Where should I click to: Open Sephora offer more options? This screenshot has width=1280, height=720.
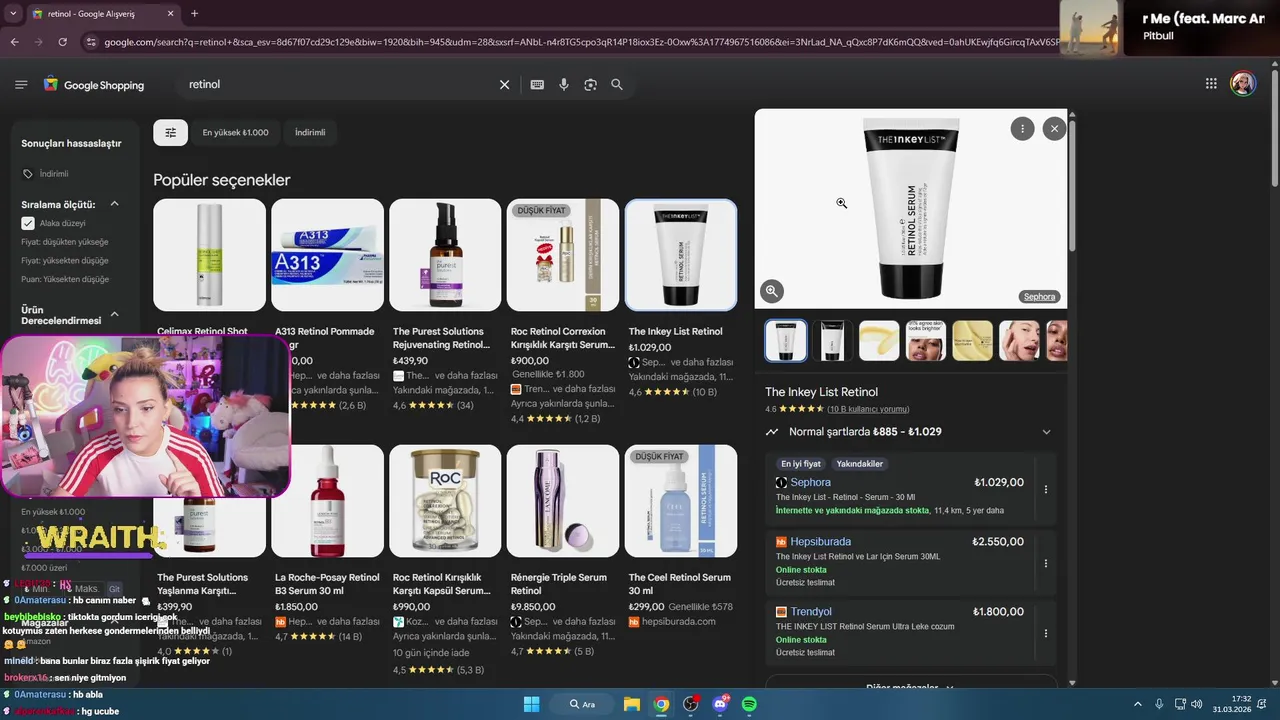point(1046,490)
